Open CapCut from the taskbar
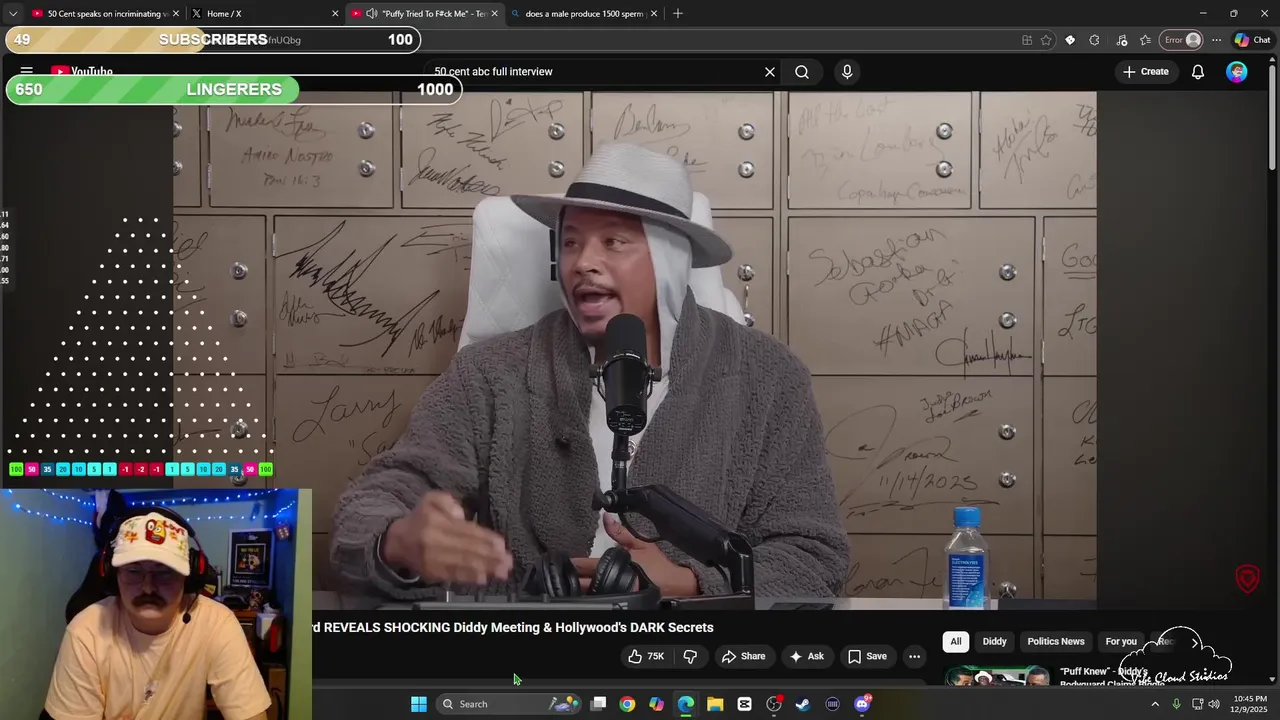This screenshot has width=1280, height=720. click(744, 704)
